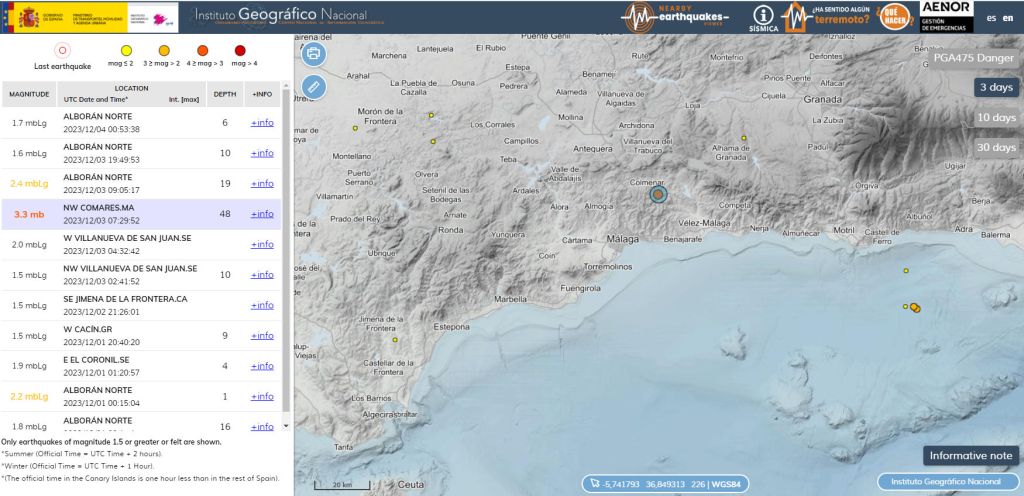Click the '¿Qué hacer?' orange icon
Viewport: 1024px width, 496px height.
[892, 17]
